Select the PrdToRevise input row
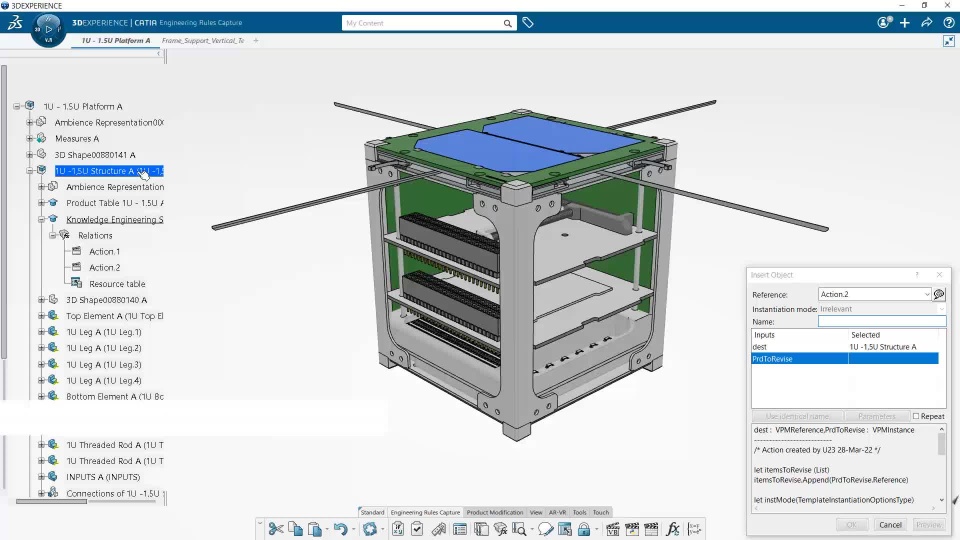The height and width of the screenshot is (540, 960). pos(845,359)
